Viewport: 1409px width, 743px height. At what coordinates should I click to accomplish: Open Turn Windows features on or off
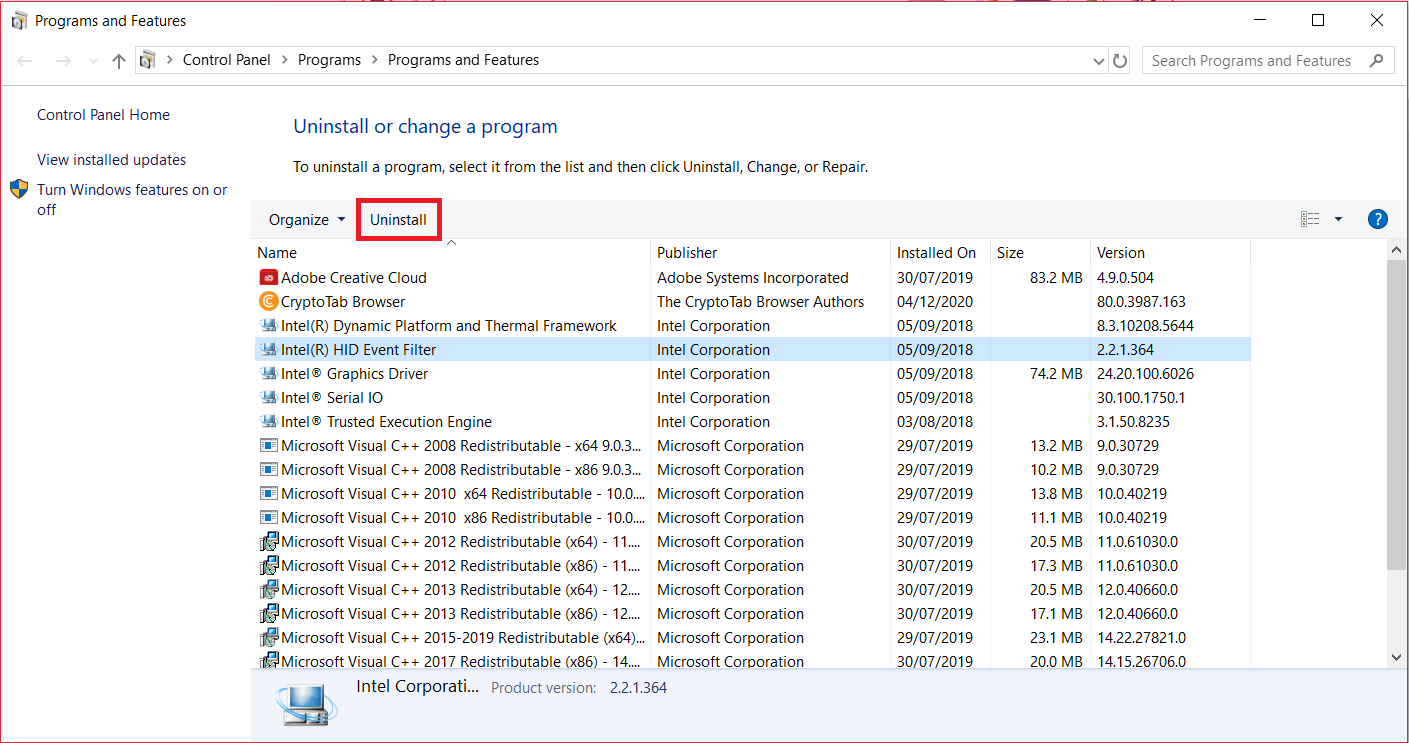pyautogui.click(x=132, y=200)
